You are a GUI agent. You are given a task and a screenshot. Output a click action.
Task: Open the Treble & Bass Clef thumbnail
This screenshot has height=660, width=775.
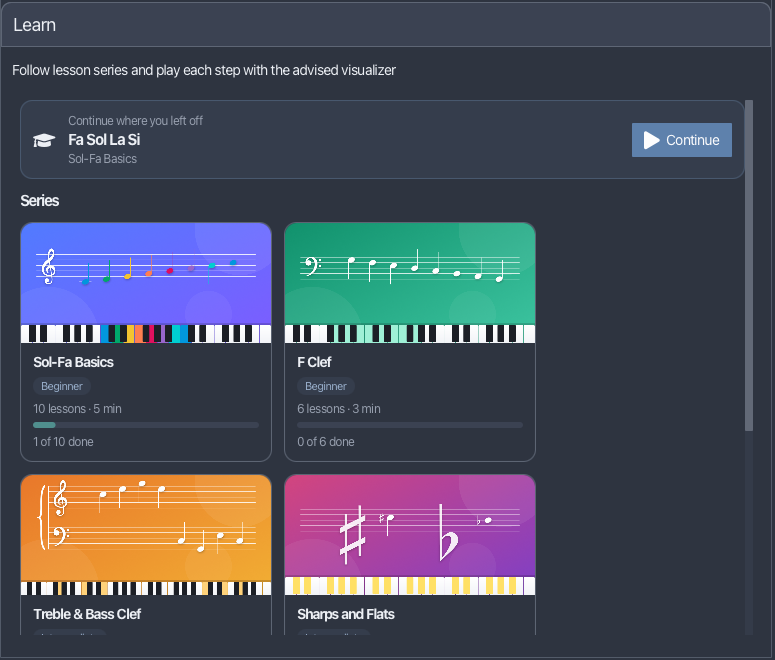point(146,535)
